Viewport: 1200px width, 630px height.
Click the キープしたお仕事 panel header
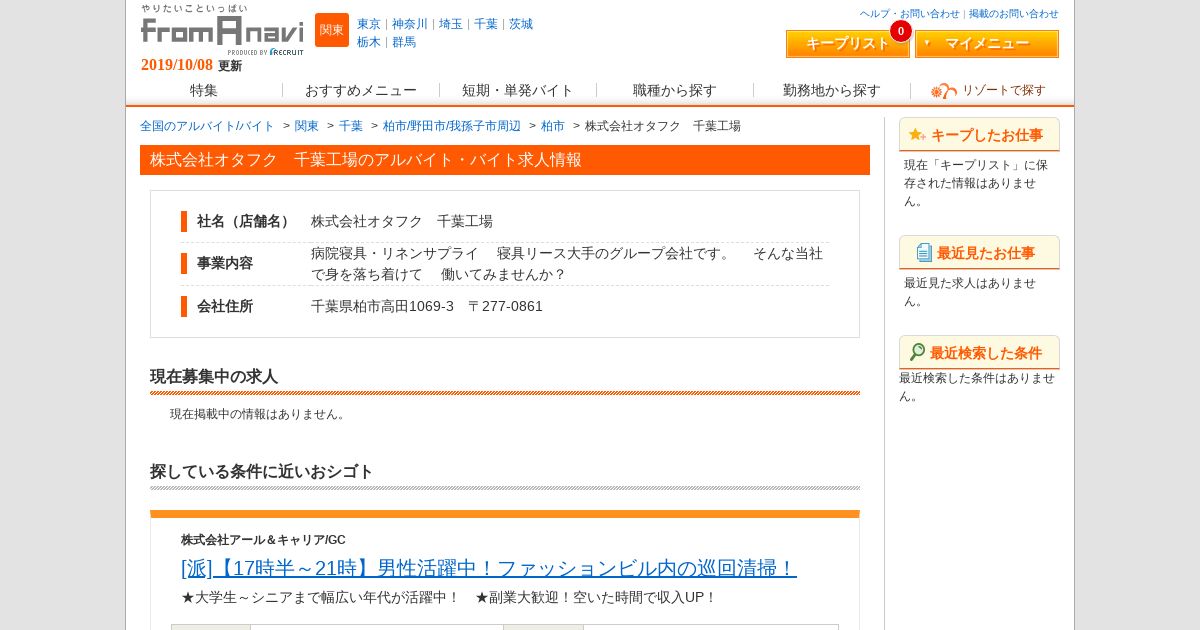(979, 135)
